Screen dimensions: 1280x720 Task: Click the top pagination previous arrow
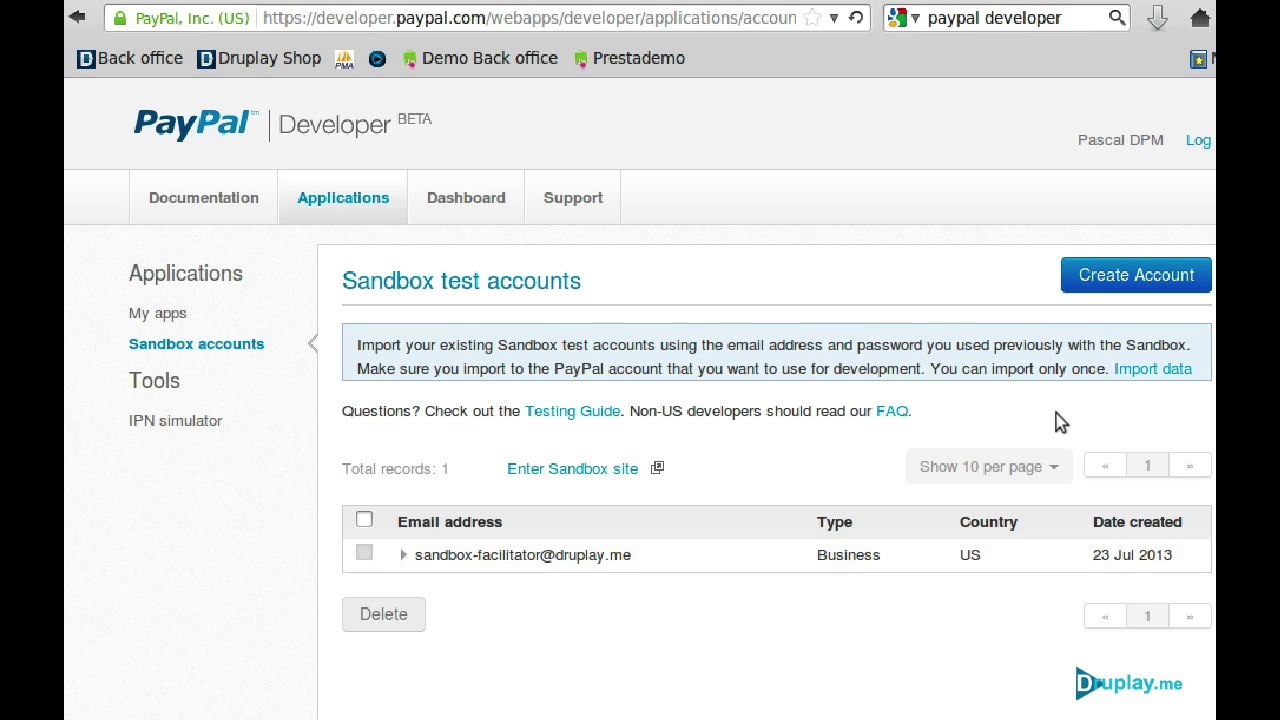pos(1105,466)
